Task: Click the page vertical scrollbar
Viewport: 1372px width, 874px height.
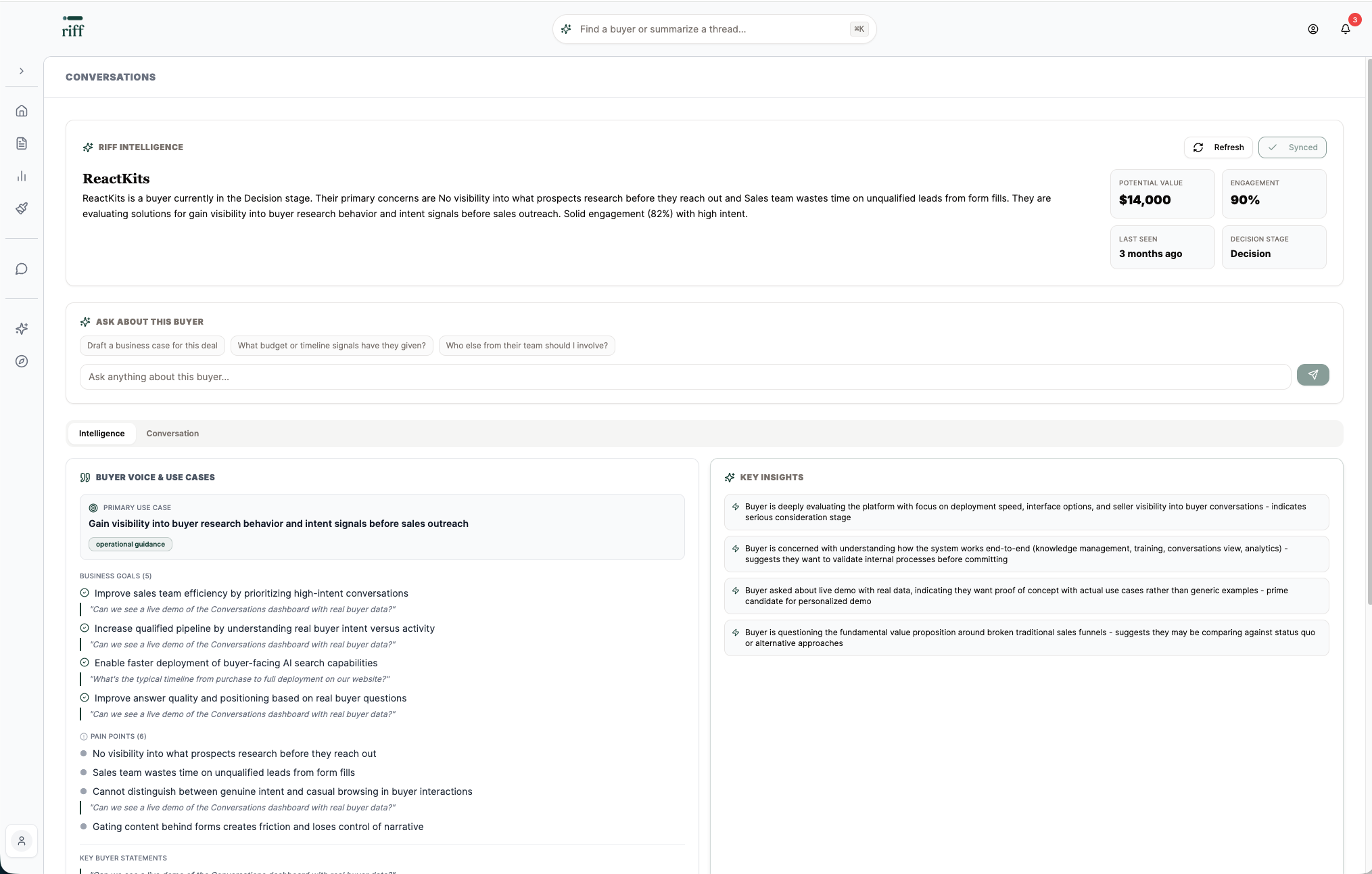Action: pyautogui.click(x=1369, y=331)
